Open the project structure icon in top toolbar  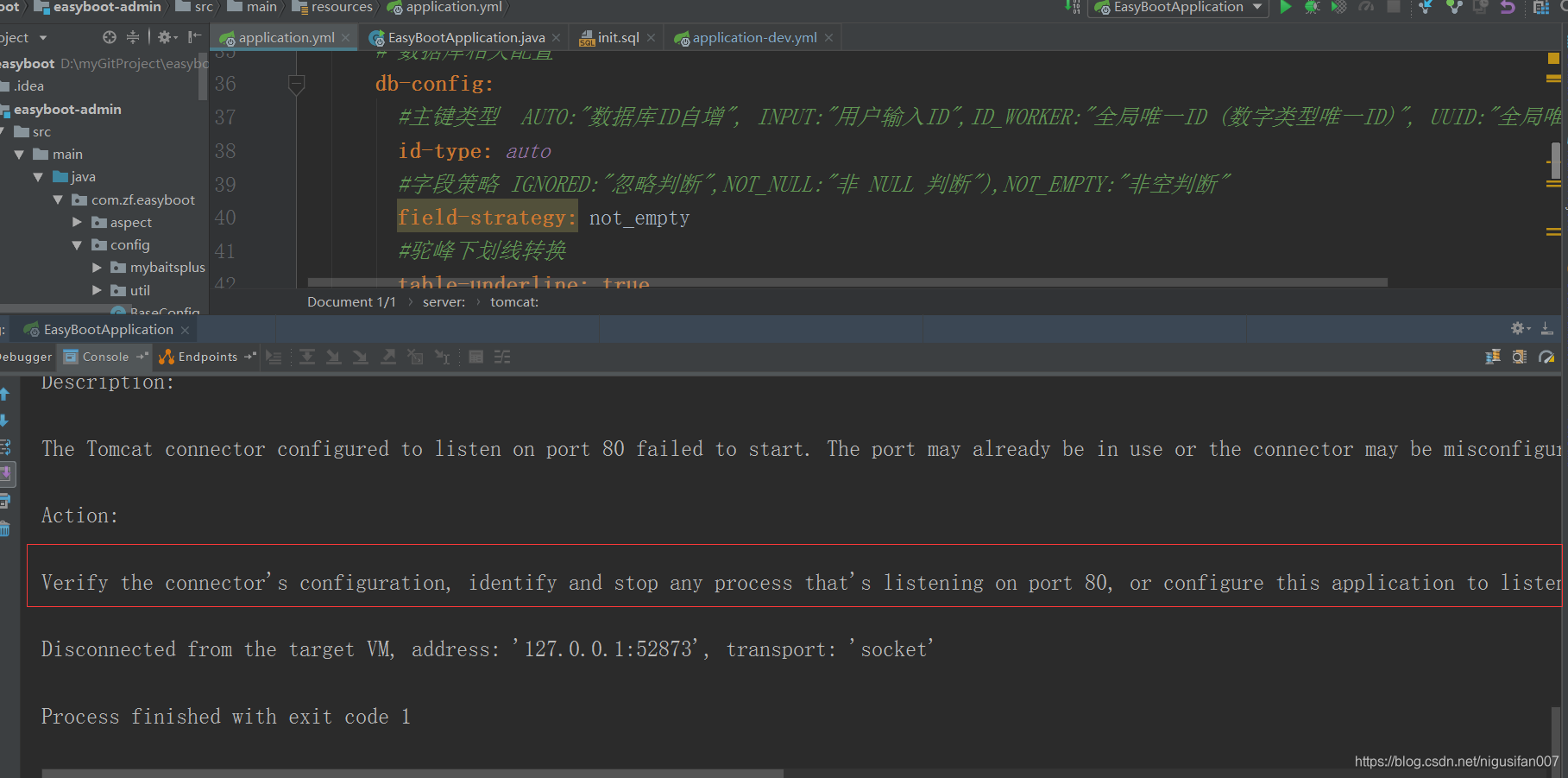(1540, 8)
